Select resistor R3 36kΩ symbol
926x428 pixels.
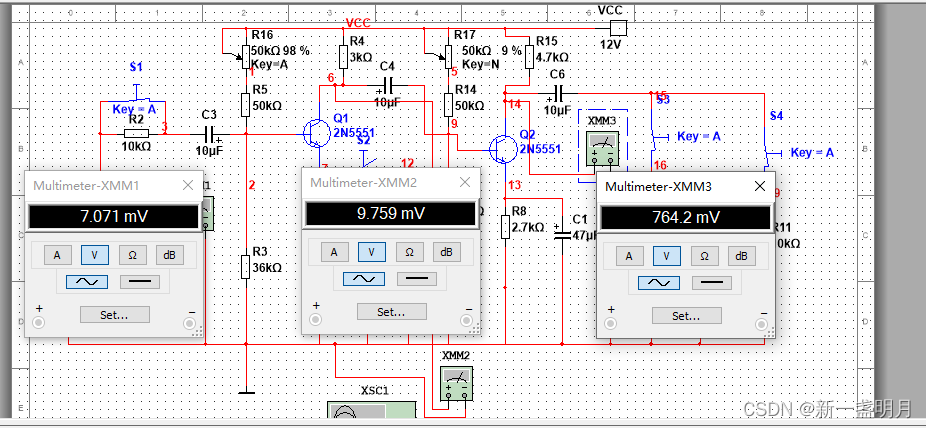tap(246, 266)
